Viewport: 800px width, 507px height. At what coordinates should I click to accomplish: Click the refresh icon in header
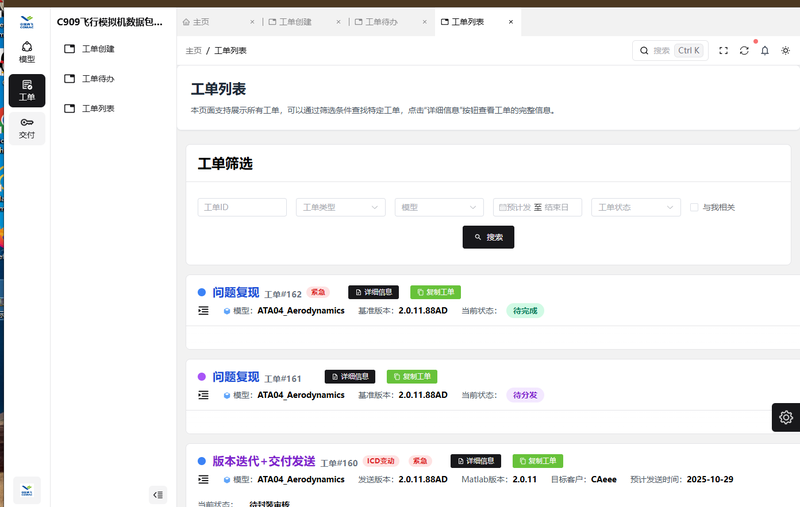tap(744, 50)
